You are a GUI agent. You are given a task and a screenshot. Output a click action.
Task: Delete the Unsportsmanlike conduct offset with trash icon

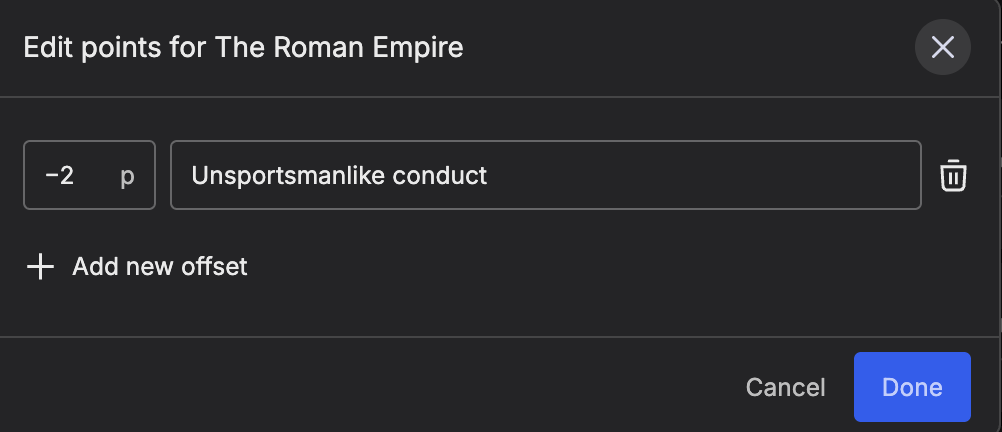(x=953, y=175)
